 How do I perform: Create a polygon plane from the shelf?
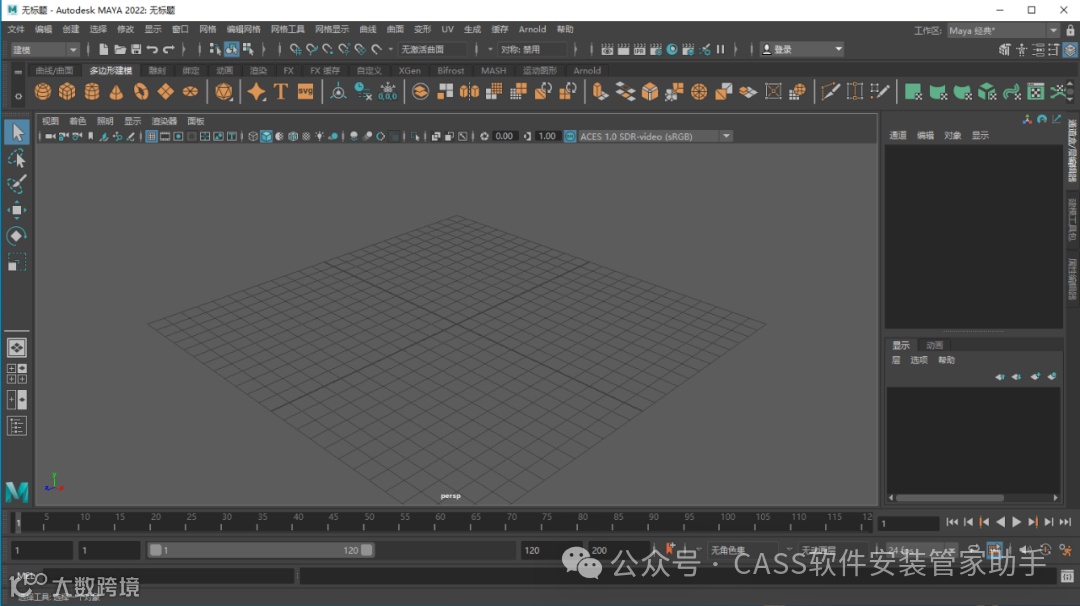[166, 92]
